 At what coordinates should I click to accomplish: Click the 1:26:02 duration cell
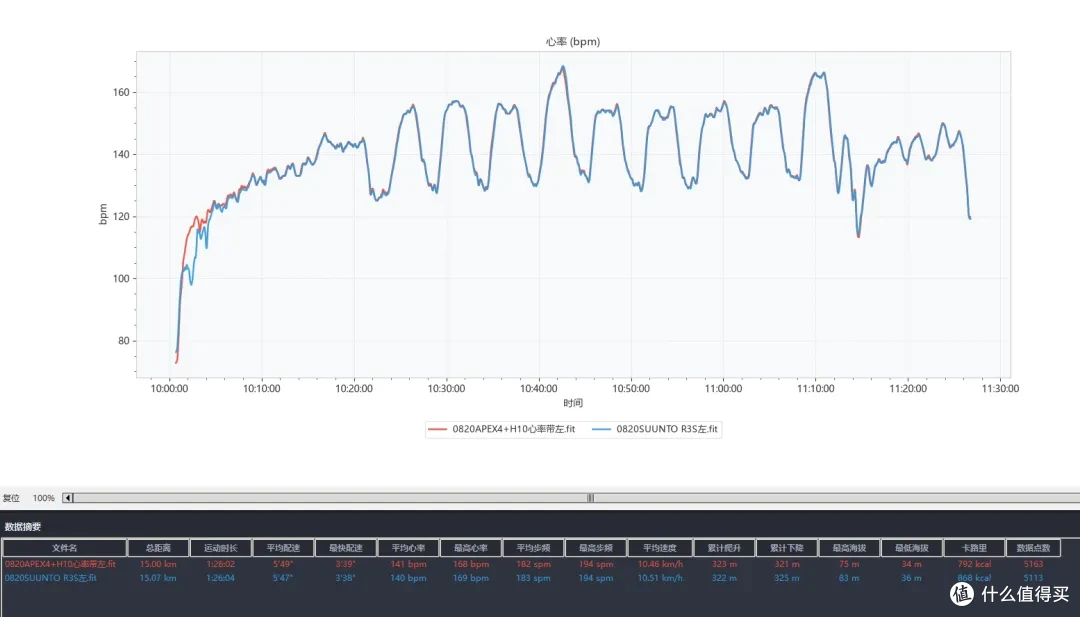(x=220, y=564)
